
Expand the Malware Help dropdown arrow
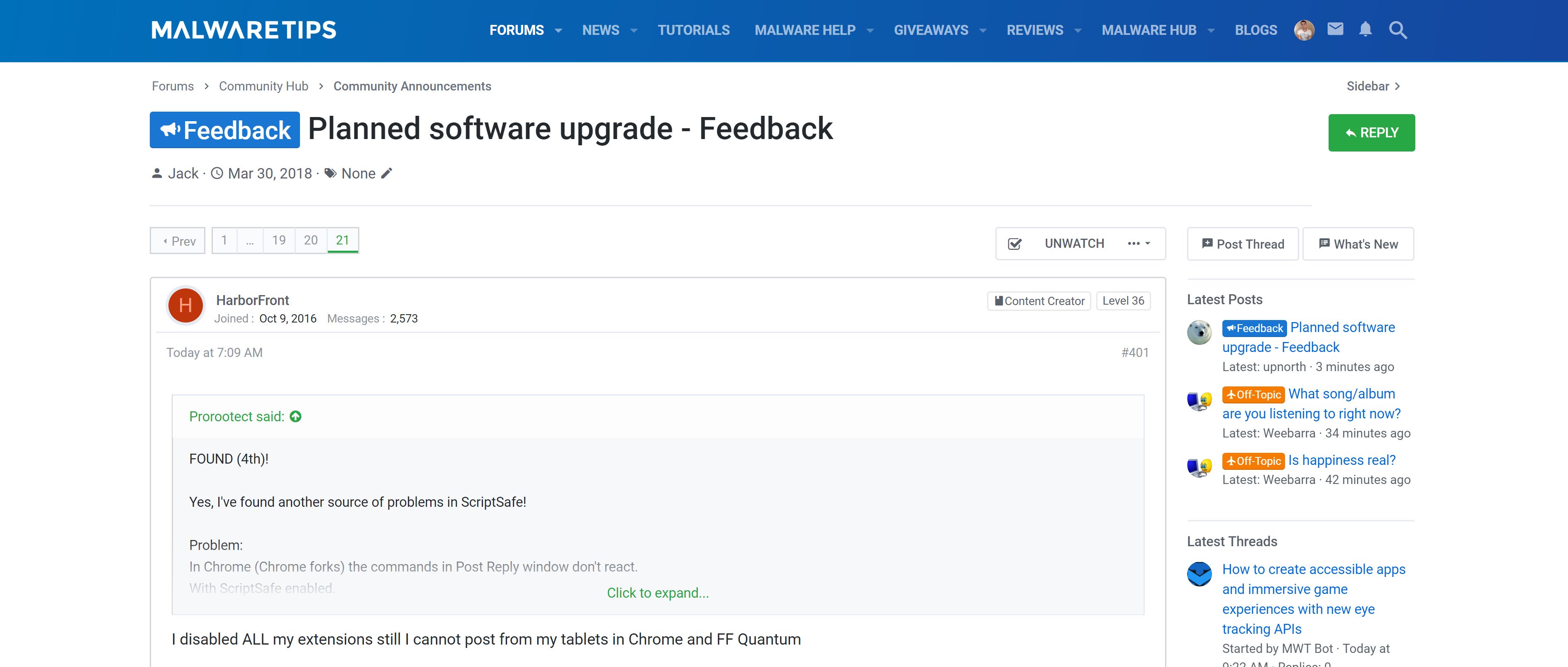pos(870,30)
